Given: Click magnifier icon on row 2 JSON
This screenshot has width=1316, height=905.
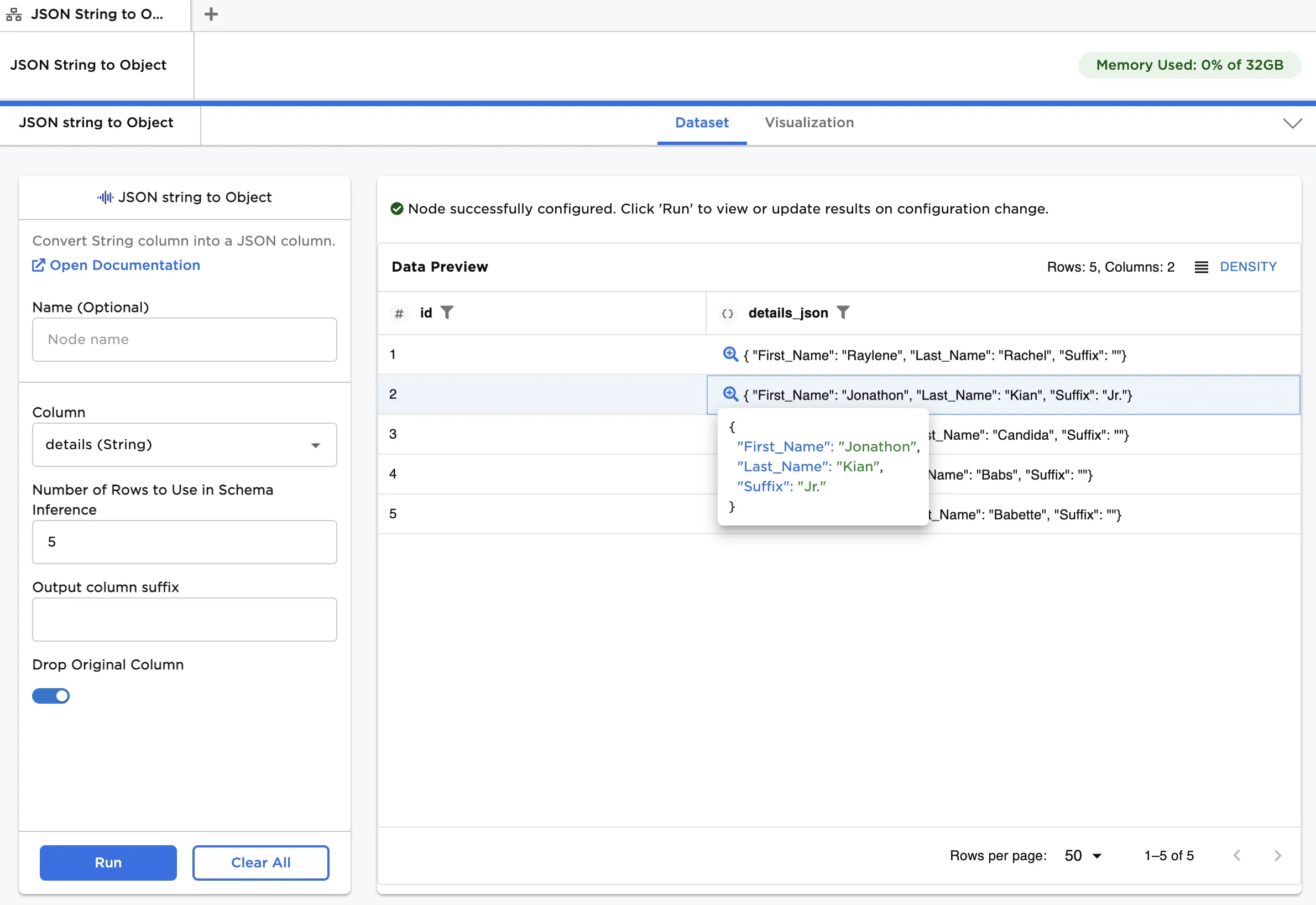Looking at the screenshot, I should 730,394.
